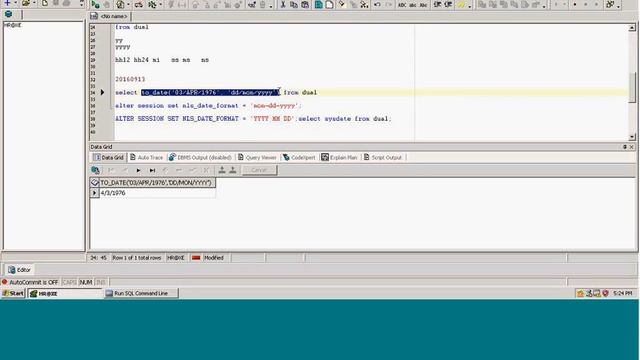
Task: Select the 4/3/1976 result cell
Action: pyautogui.click(x=157, y=193)
